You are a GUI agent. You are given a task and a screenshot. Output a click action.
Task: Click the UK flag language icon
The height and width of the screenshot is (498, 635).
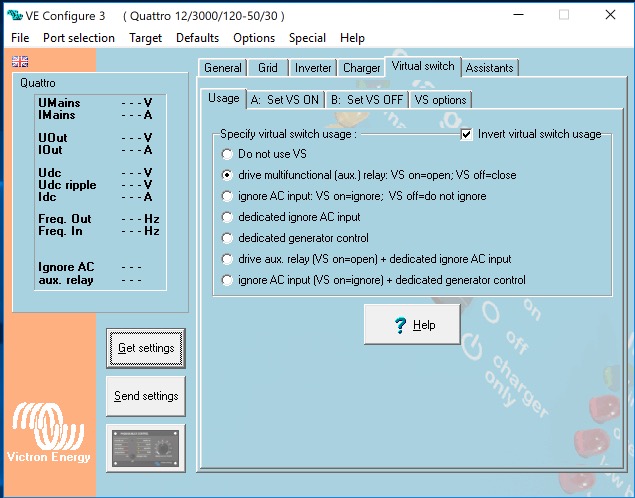(20, 61)
